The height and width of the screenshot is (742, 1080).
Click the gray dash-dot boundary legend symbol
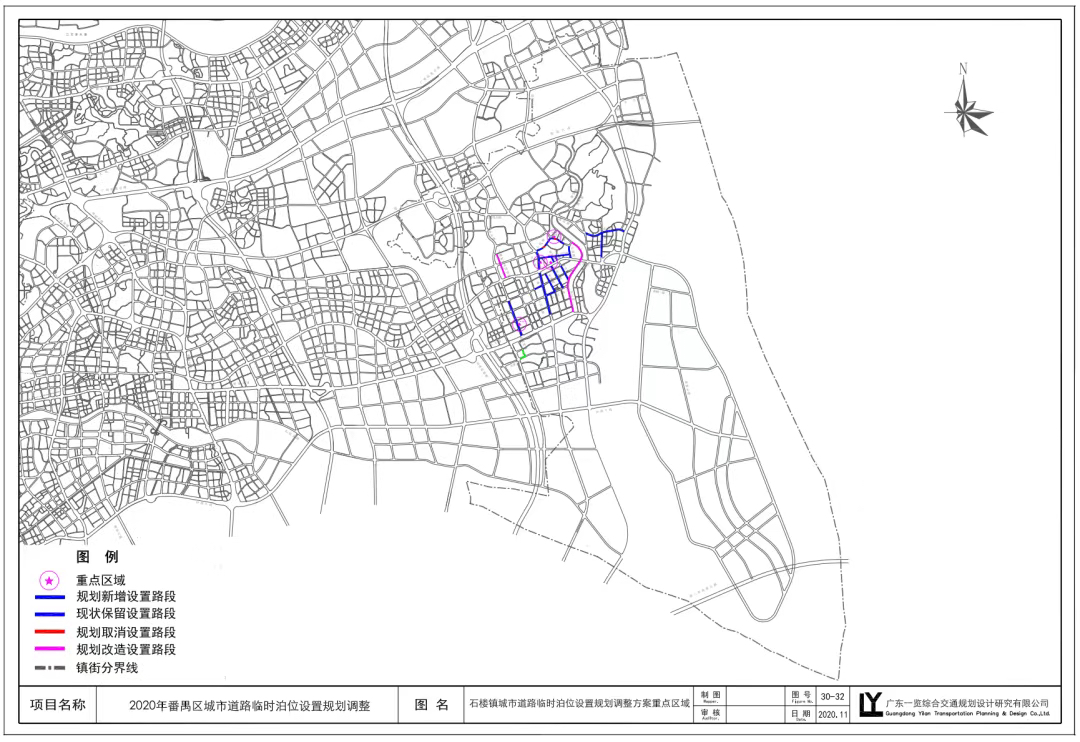(50, 667)
